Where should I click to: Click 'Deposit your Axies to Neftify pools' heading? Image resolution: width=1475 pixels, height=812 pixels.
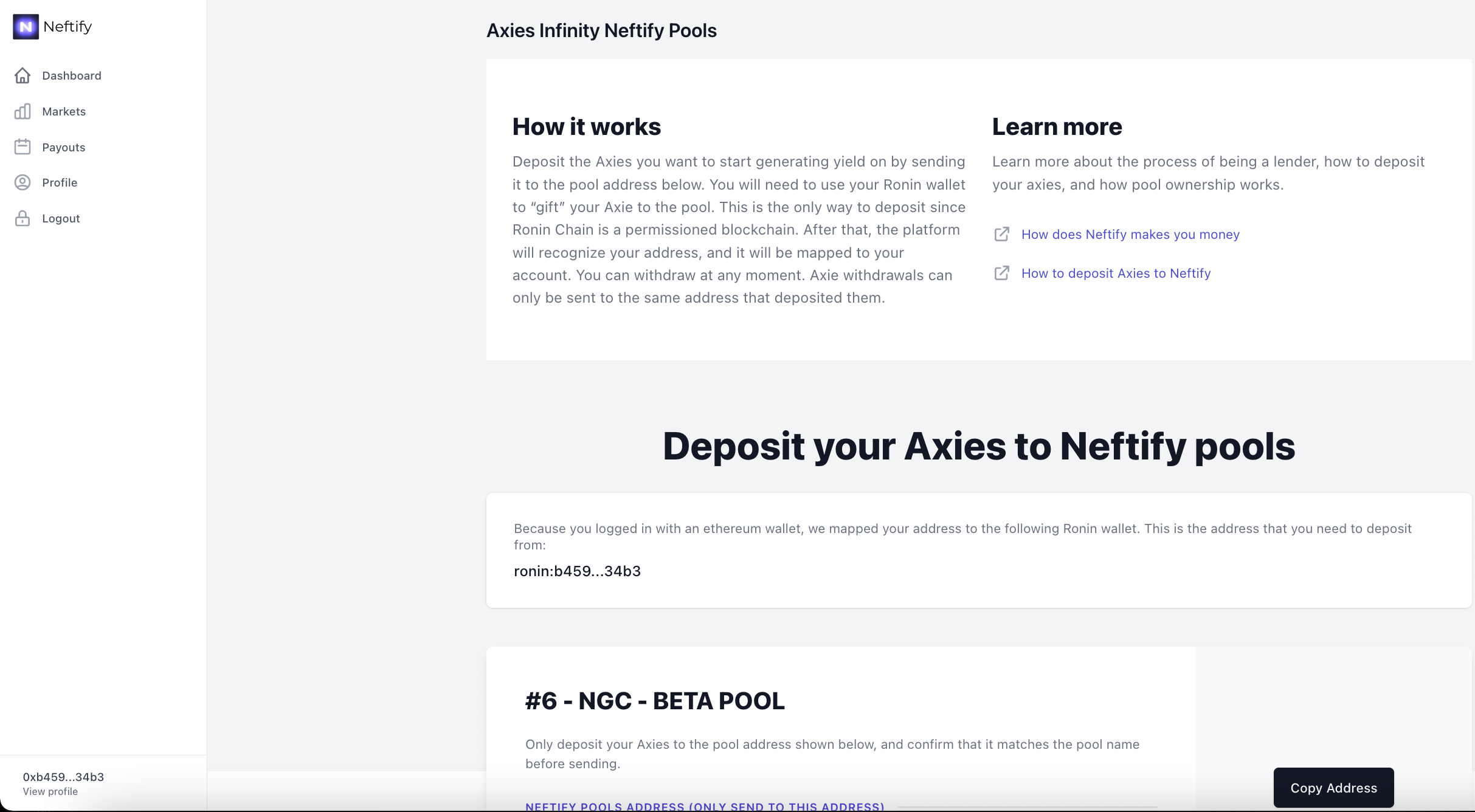[979, 446]
